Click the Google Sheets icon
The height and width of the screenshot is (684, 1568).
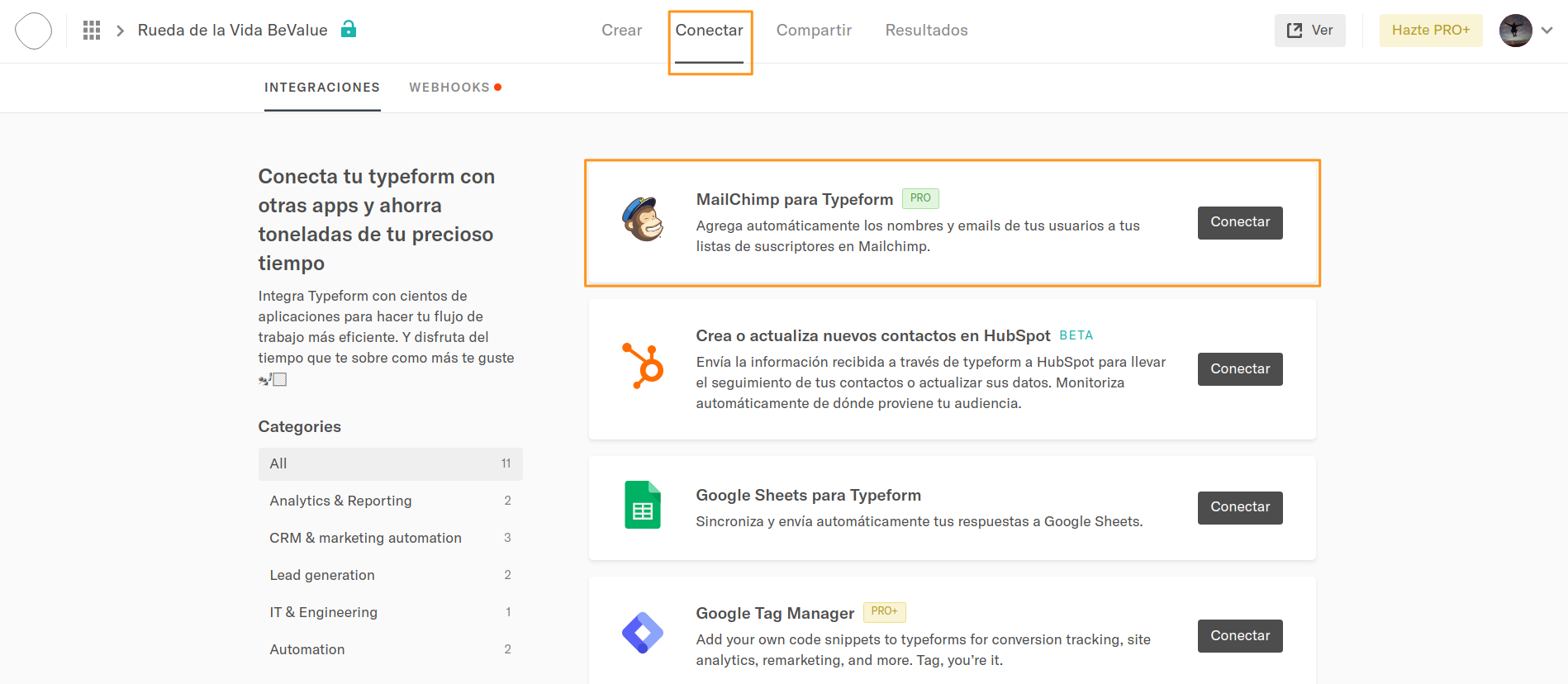click(x=643, y=505)
